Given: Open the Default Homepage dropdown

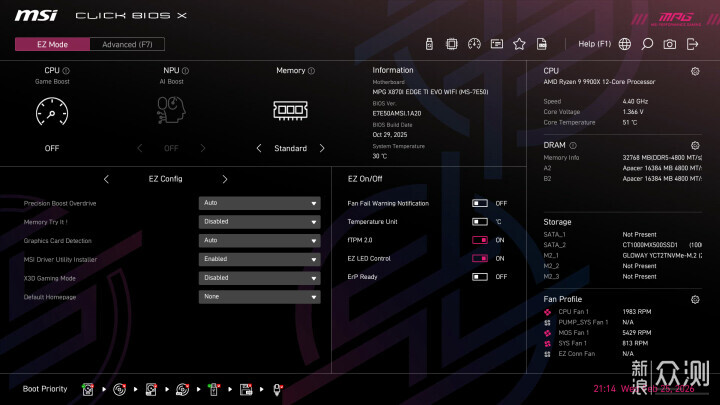Looking at the screenshot, I should [259, 297].
